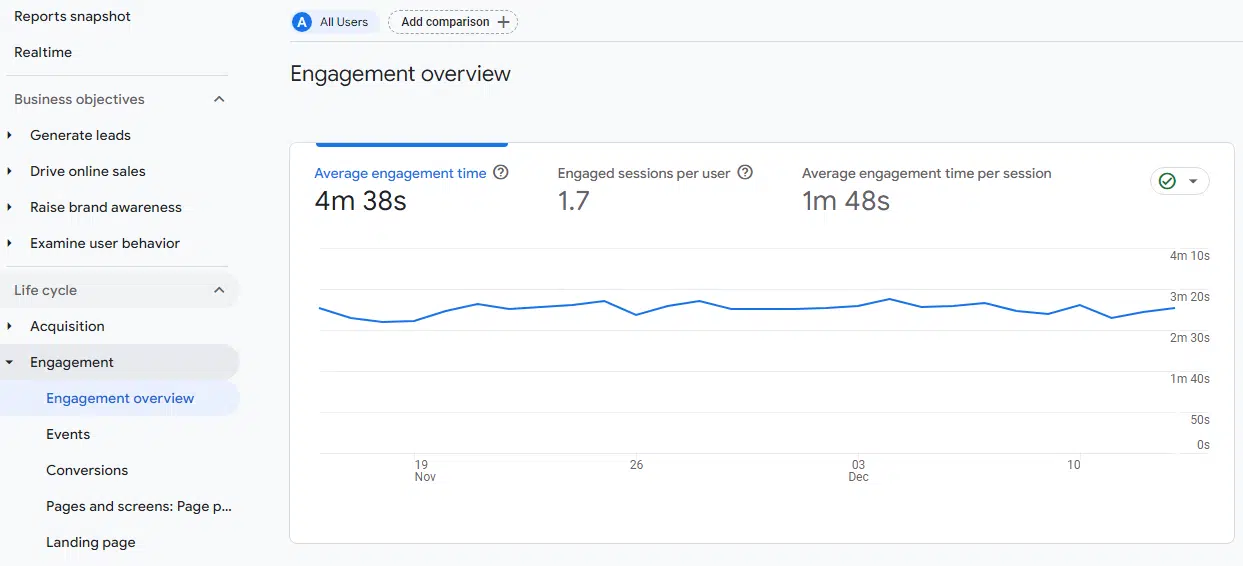Click the plus icon in Add comparison

click(503, 22)
